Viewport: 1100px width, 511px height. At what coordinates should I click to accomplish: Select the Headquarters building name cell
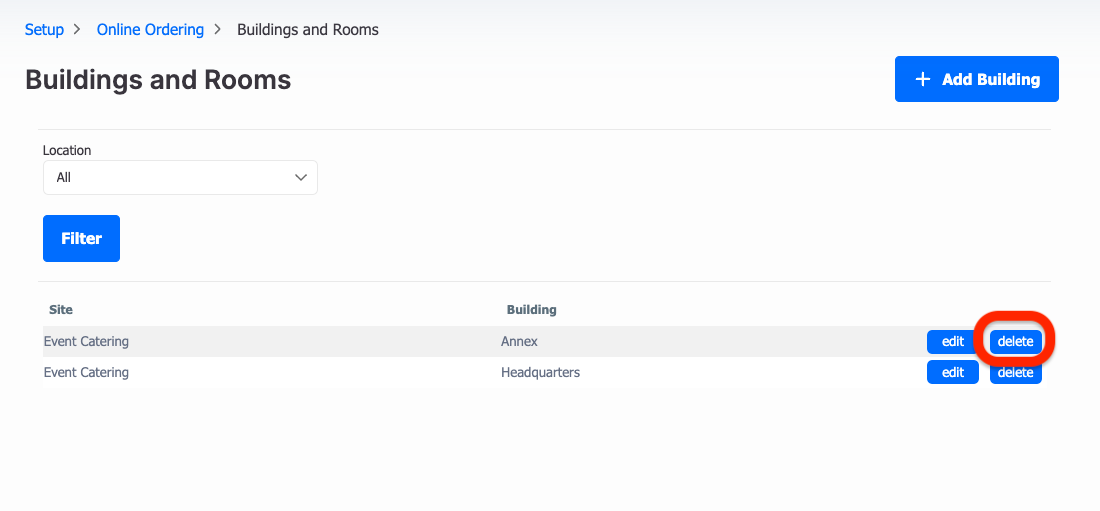click(540, 372)
